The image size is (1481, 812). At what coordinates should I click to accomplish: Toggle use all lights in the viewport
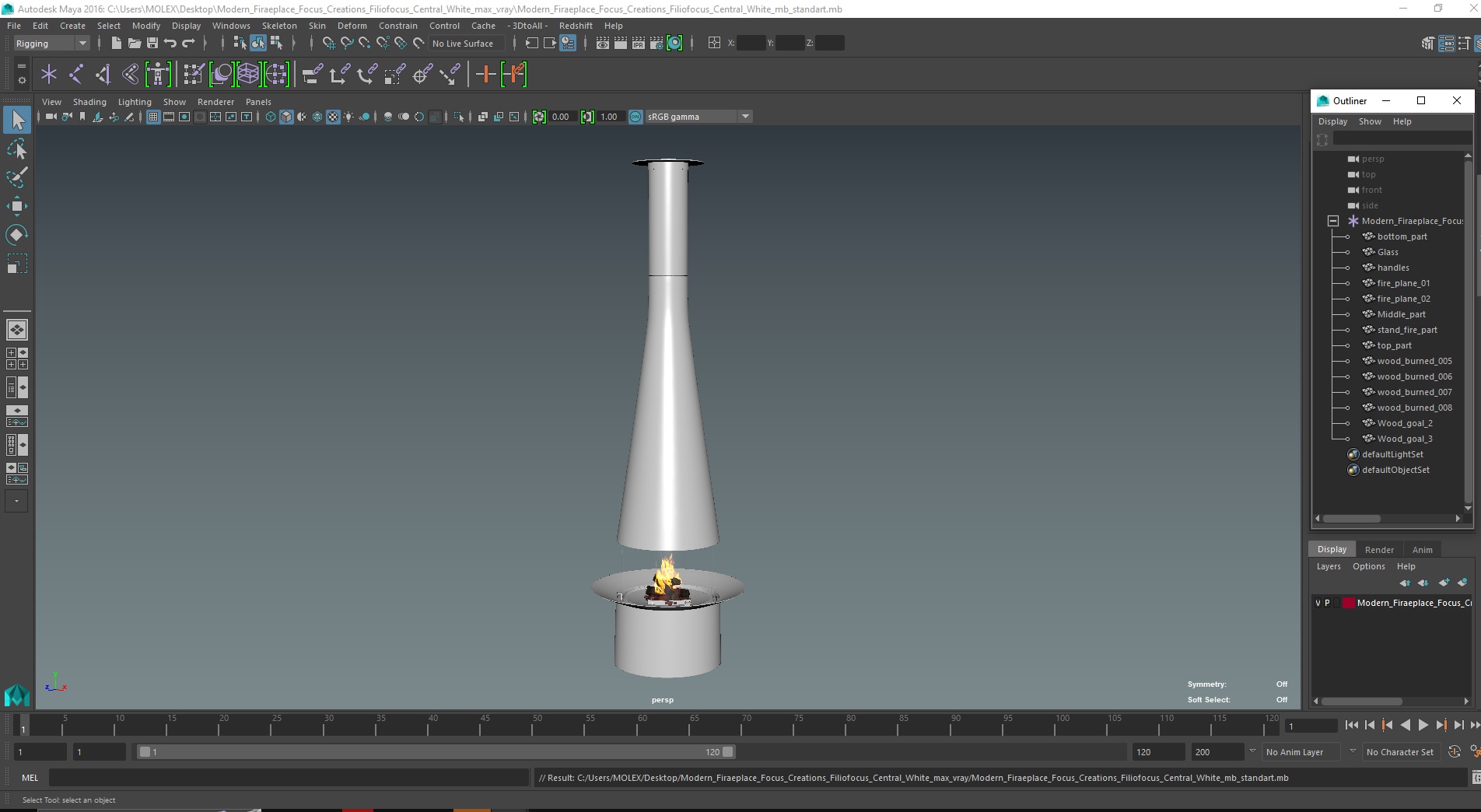tap(348, 117)
